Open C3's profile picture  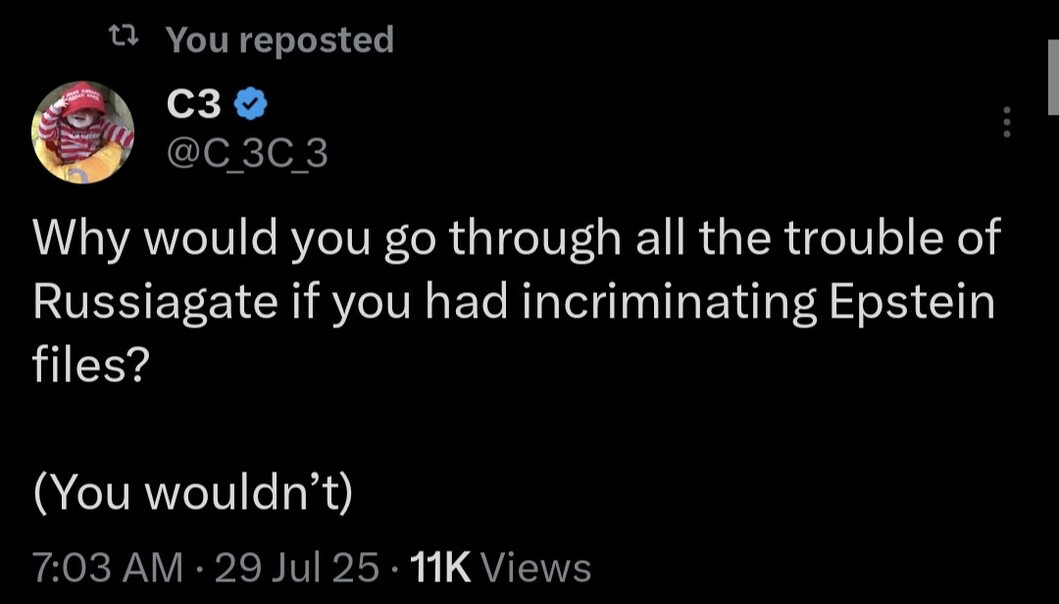(x=83, y=132)
